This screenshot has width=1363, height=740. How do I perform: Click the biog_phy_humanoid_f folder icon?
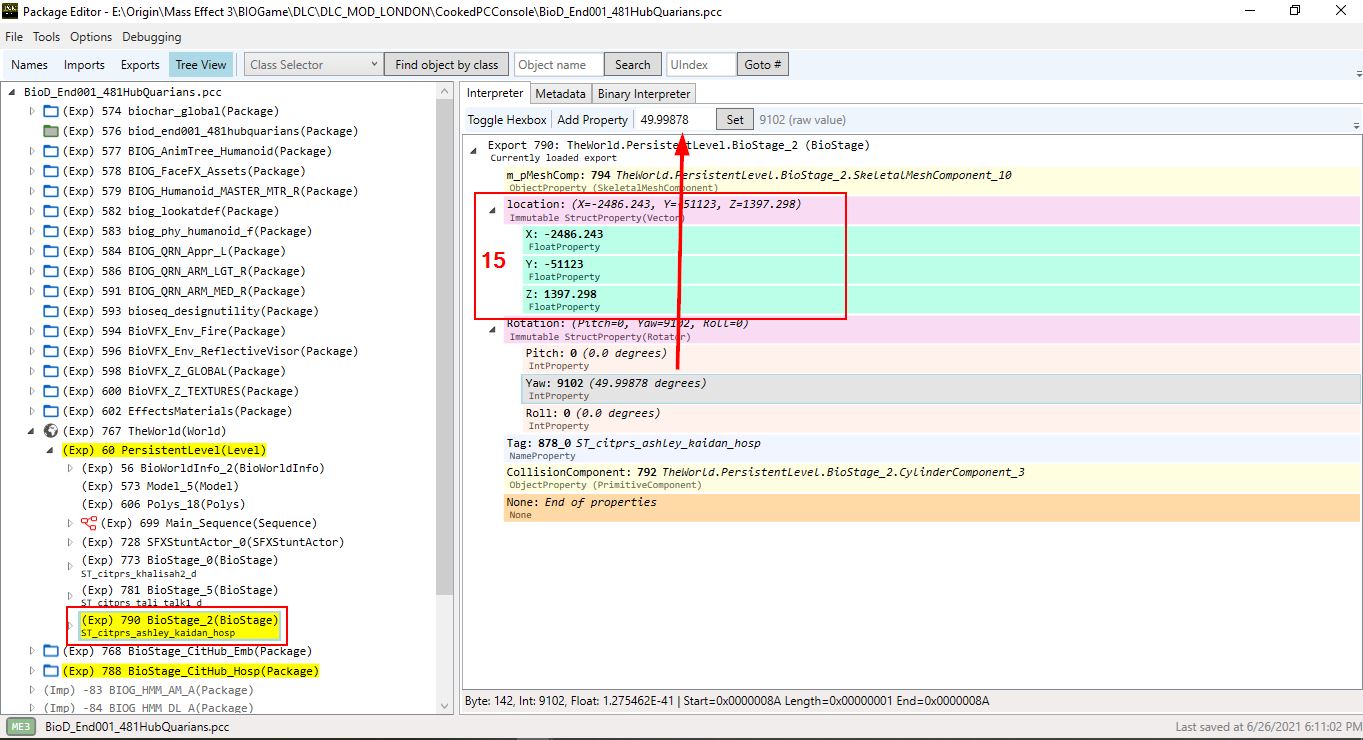point(51,231)
